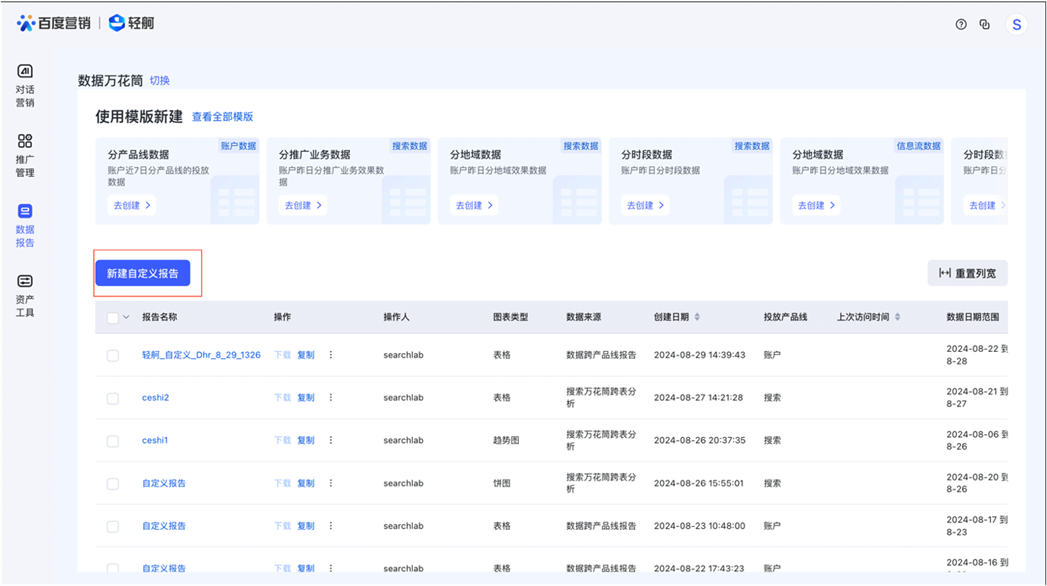Open 查看全部模版 link

(x=222, y=117)
